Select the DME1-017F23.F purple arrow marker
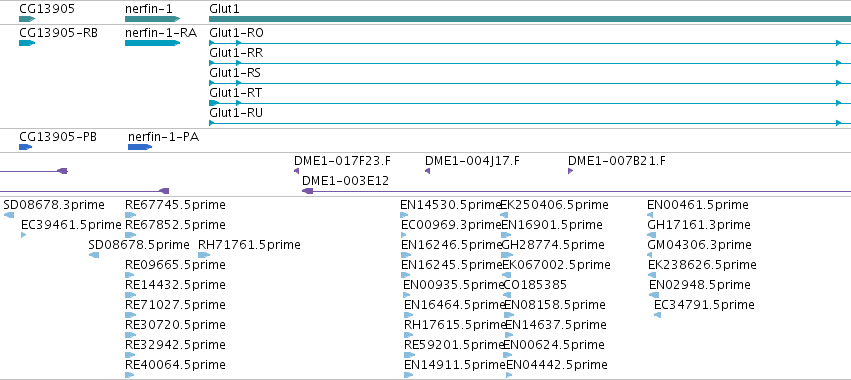Image resolution: width=851 pixels, height=380 pixels. (x=296, y=171)
